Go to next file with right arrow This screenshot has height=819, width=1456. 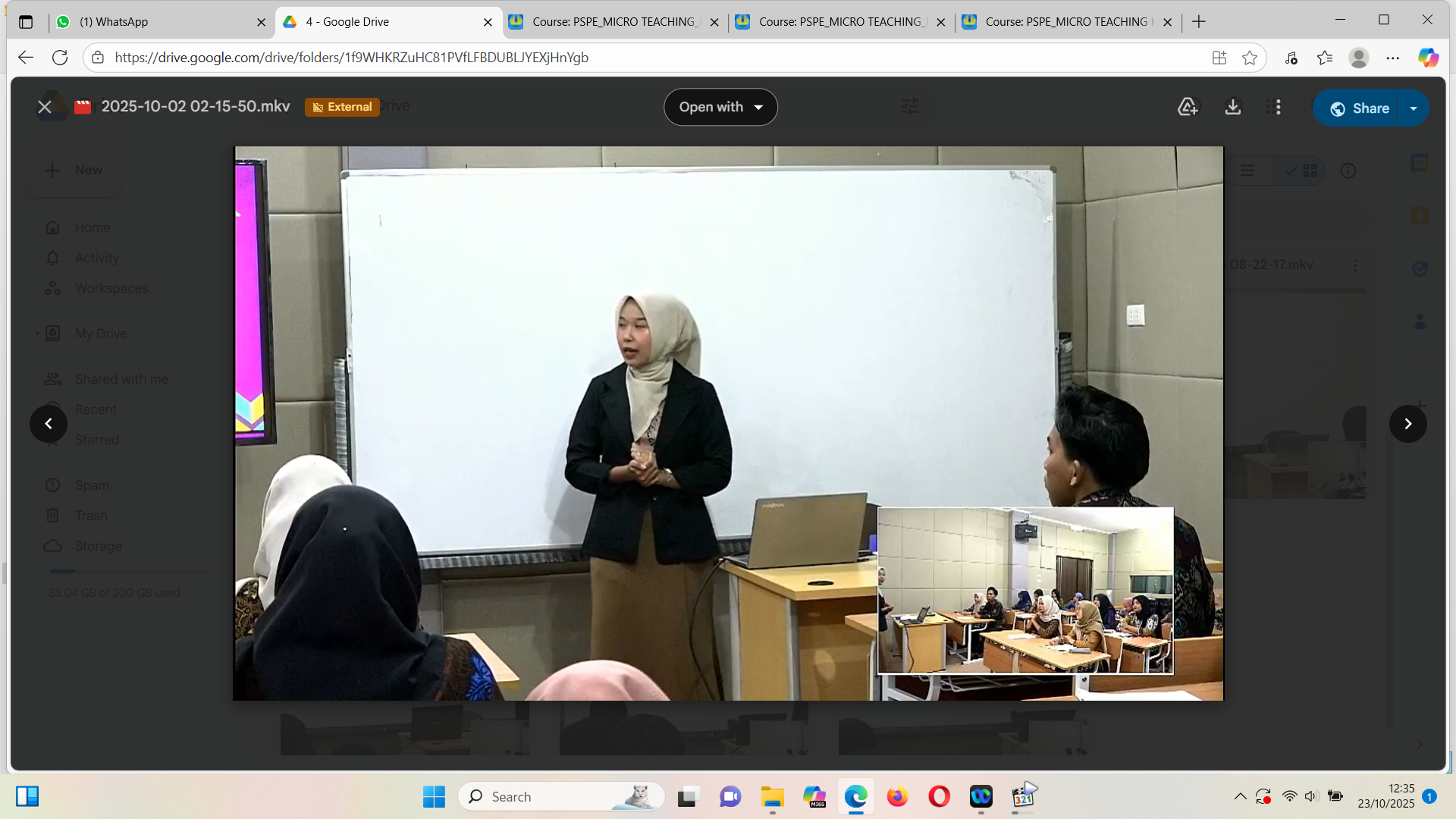click(x=1407, y=424)
